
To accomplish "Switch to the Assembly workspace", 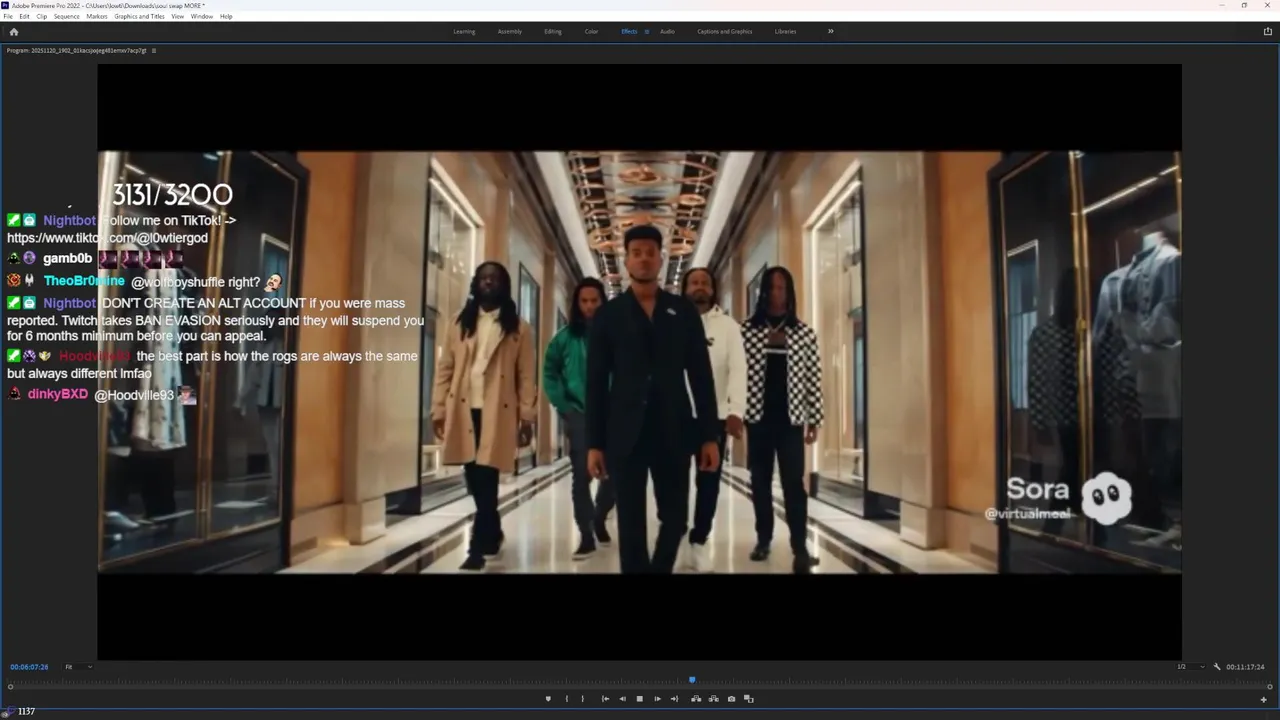I will click(x=510, y=31).
